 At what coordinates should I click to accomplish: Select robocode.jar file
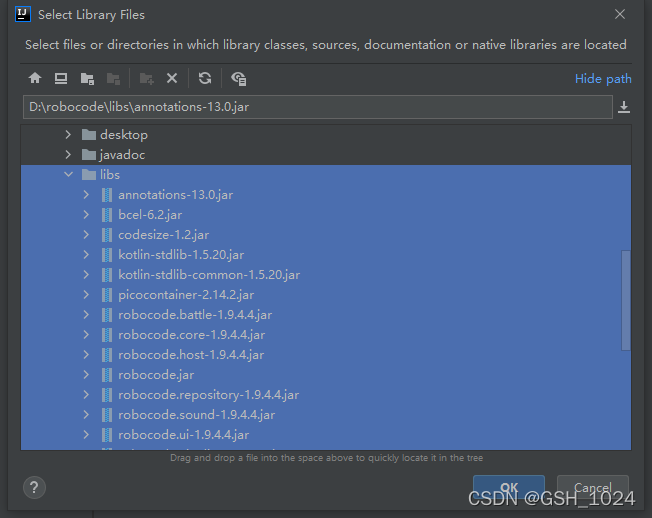click(326, 375)
